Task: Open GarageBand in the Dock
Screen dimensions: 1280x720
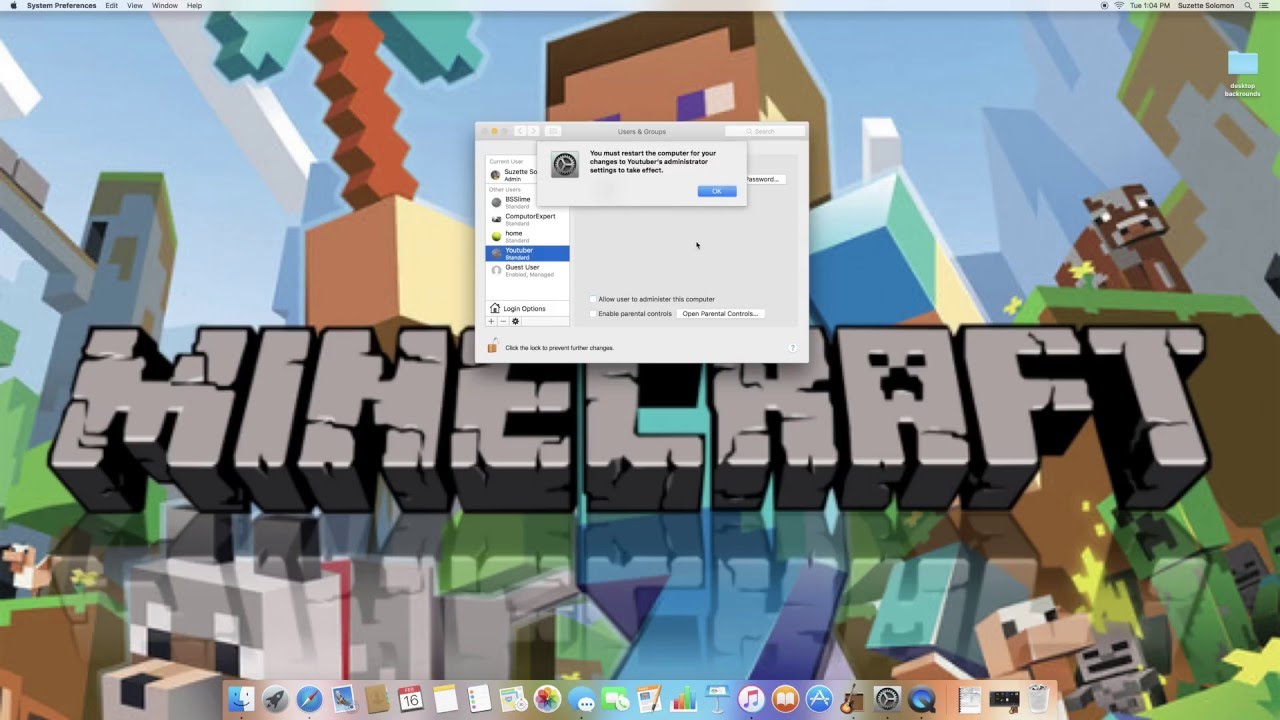Action: point(853,699)
